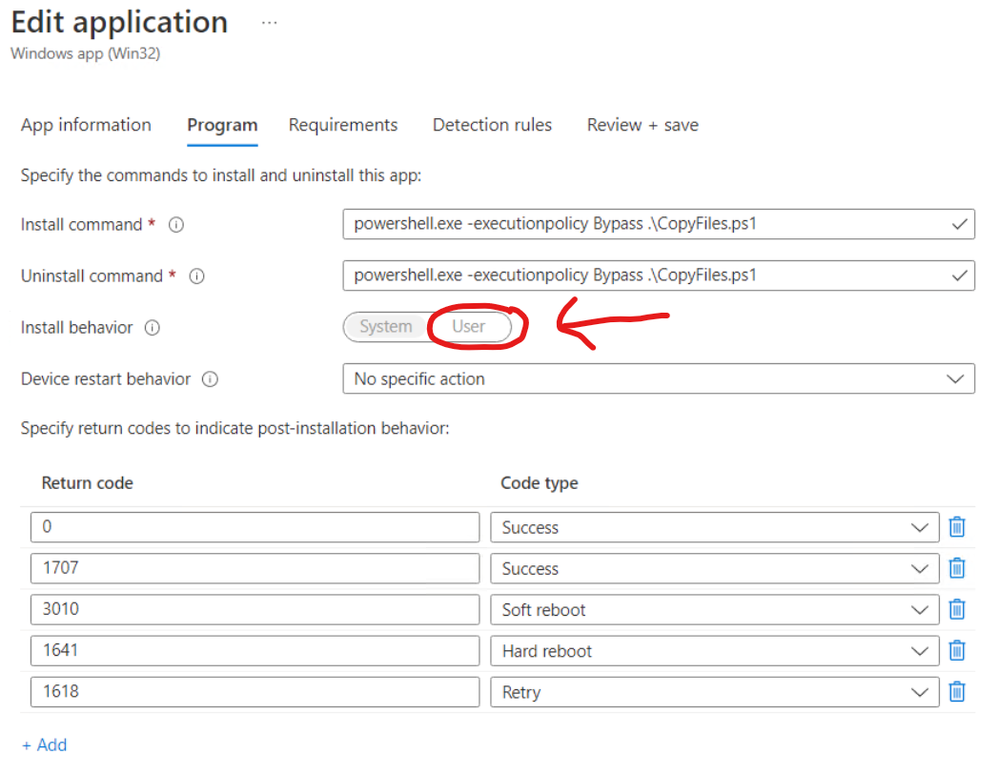Show info tooltip for Device restart behavior
The image size is (999, 775).
(x=210, y=379)
